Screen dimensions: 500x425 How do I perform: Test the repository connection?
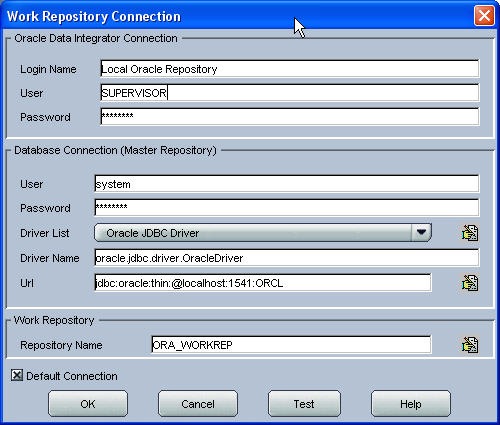coord(304,404)
